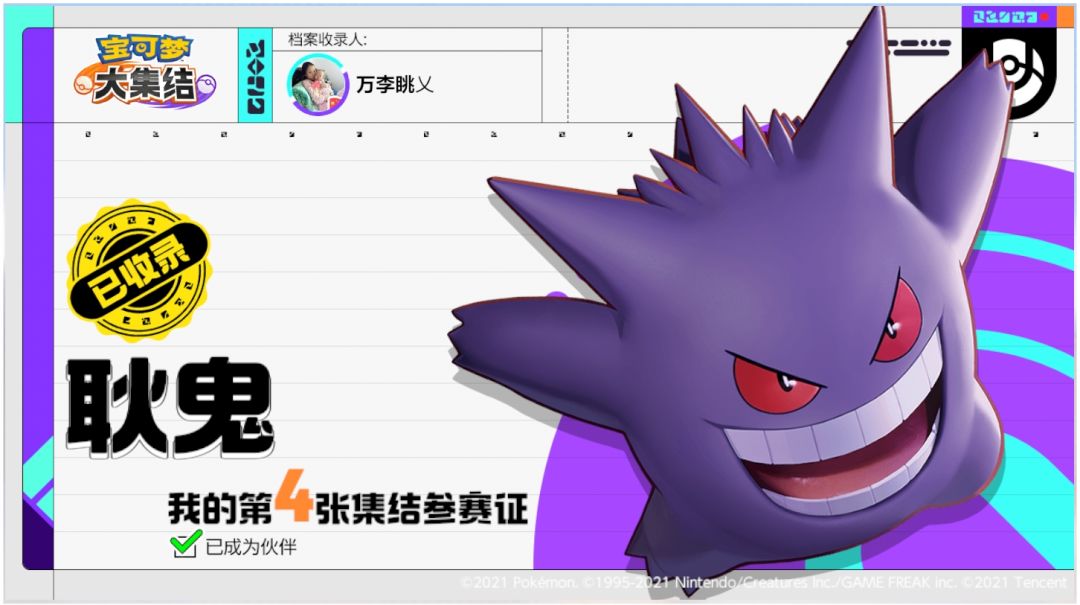Click the 耿鬼 name title
The image size is (1080, 605).
tap(170, 408)
